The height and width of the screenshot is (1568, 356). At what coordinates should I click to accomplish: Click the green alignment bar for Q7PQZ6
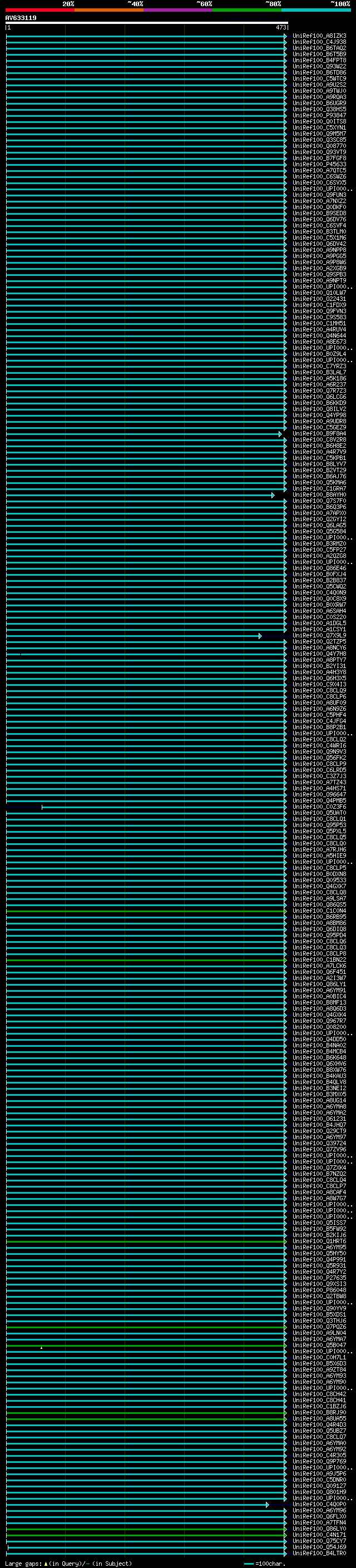[x=145, y=1327]
